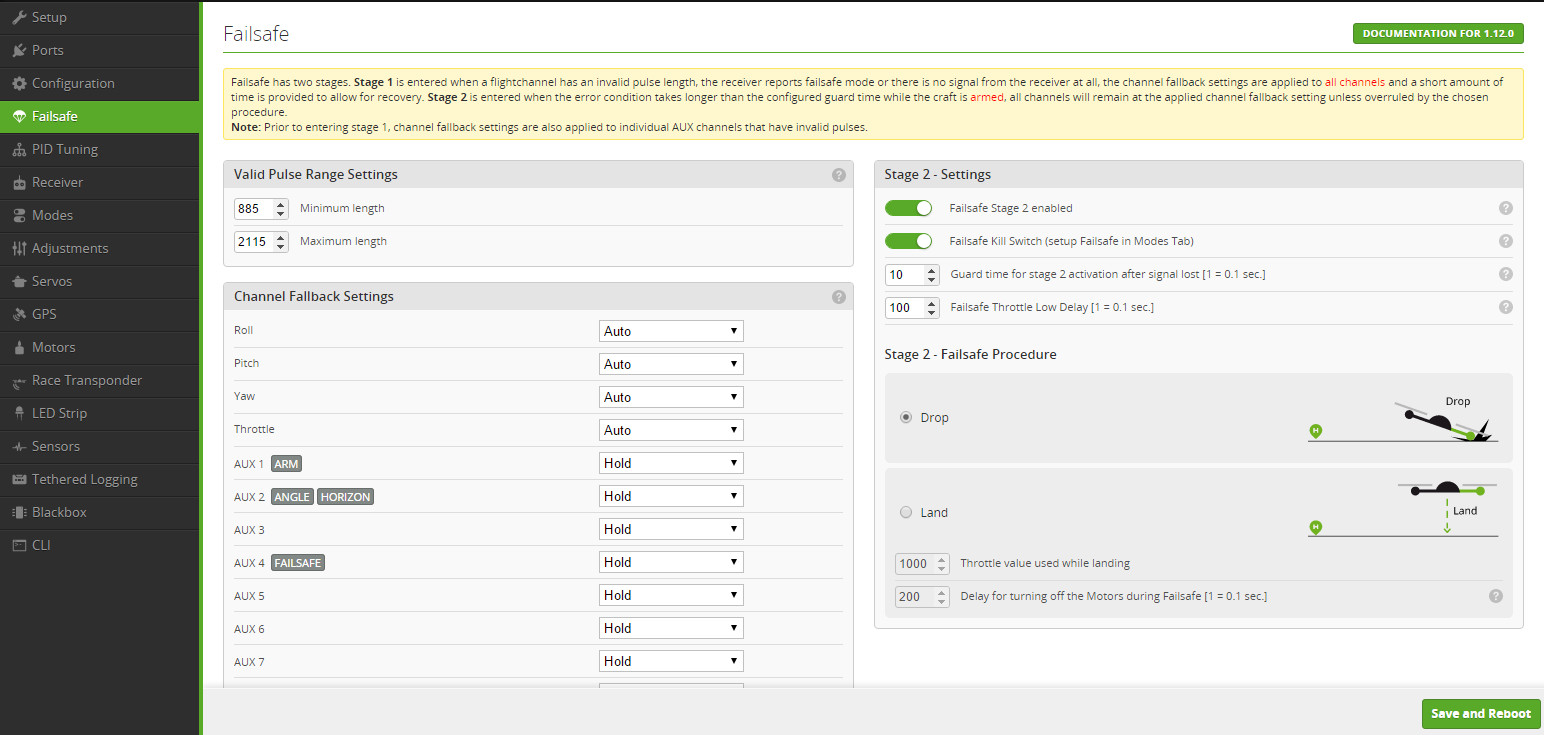
Task: Click the Modes icon in the sidebar
Action: 19,215
